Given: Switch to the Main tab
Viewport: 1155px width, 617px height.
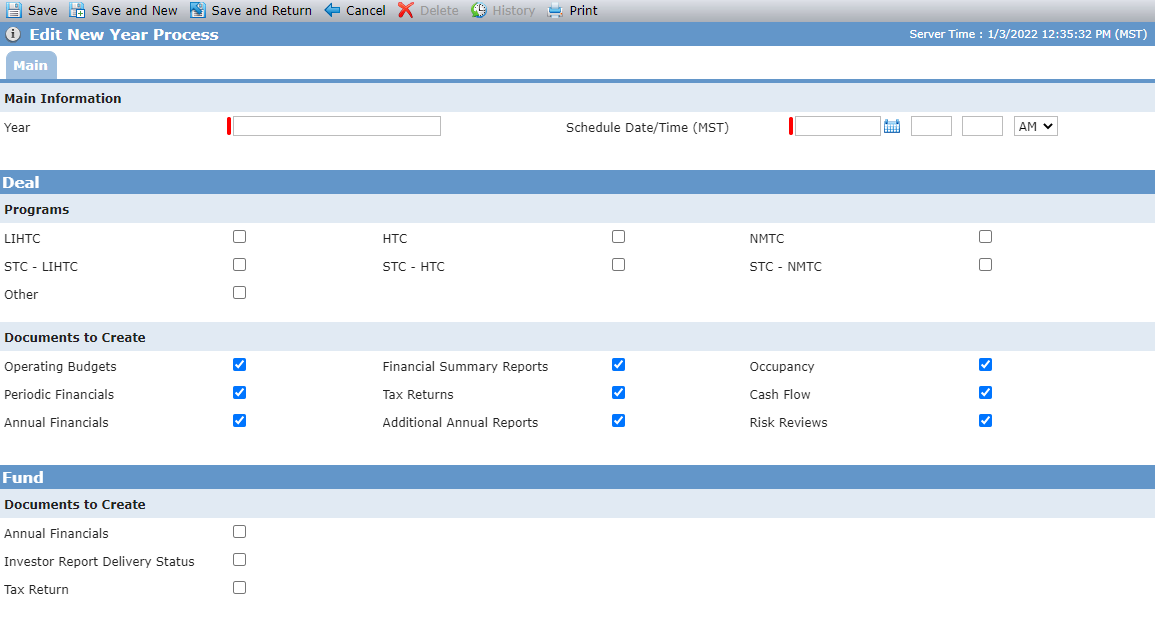Looking at the screenshot, I should 30,65.
